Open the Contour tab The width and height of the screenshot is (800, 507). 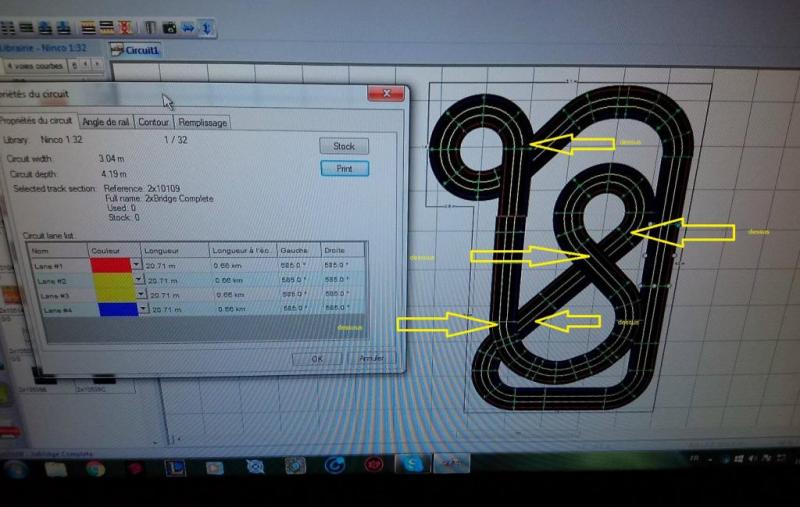(x=153, y=122)
